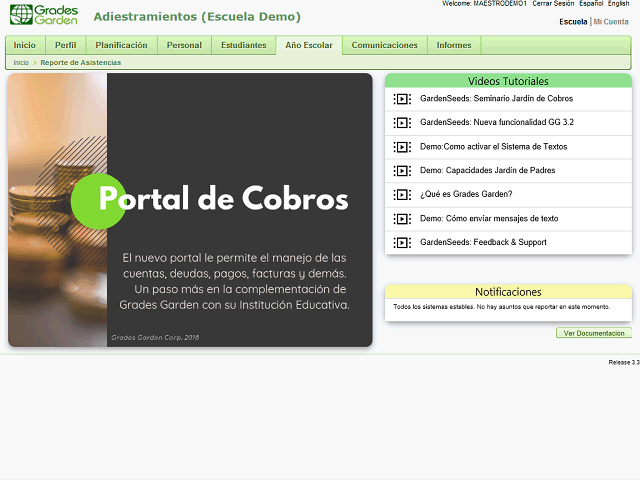The height and width of the screenshot is (480, 640).
Task: Open the Perfil tab
Action: [65, 45]
